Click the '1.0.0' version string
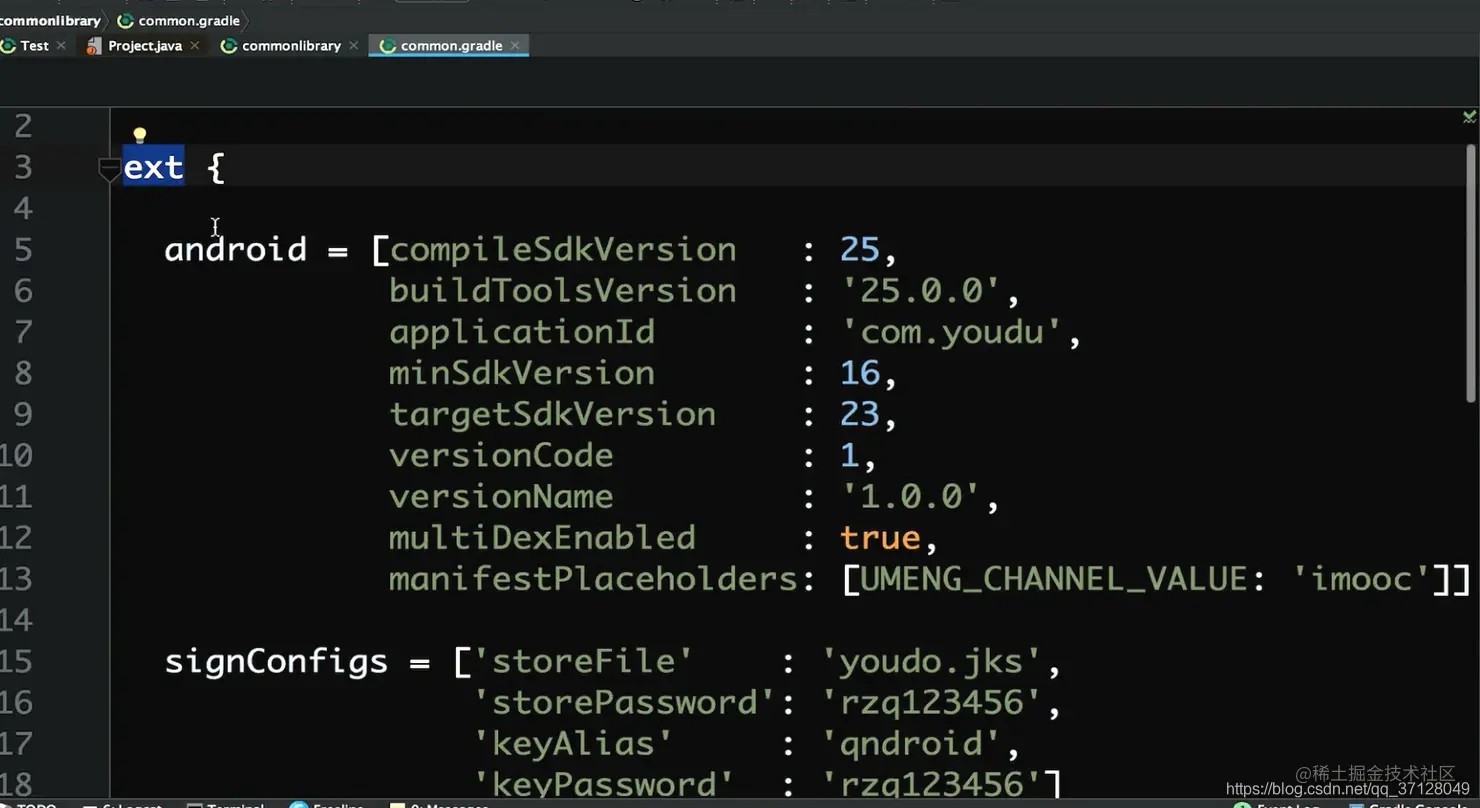Viewport: 1480px width, 808px height. pos(909,496)
